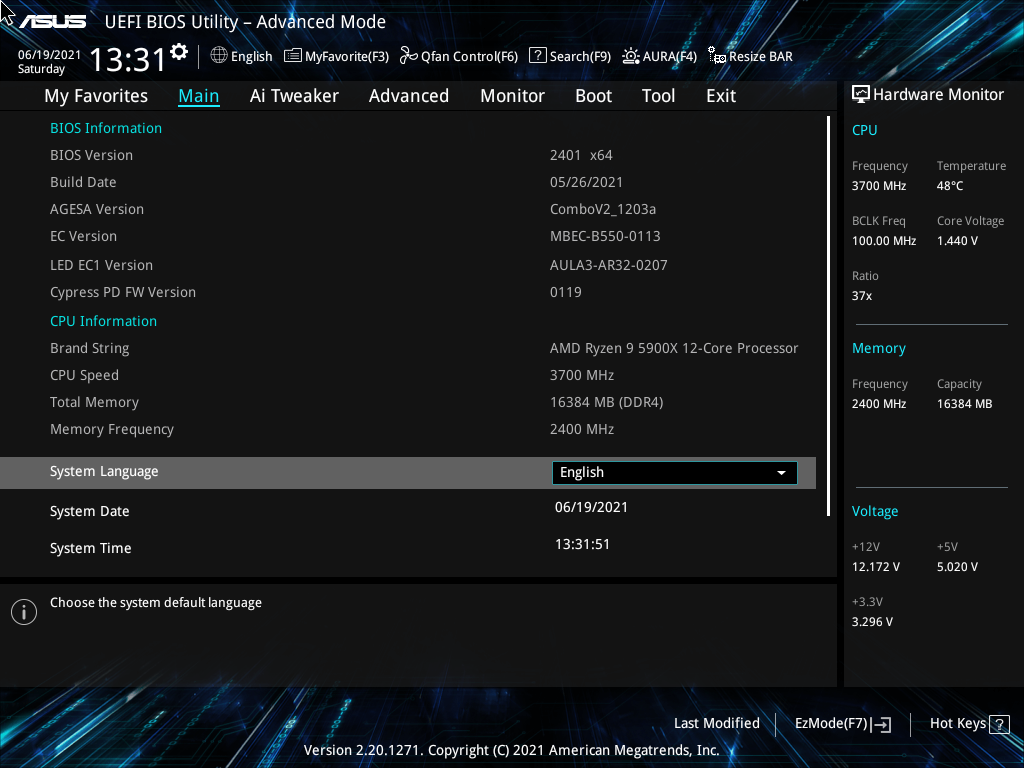
Task: Expand the English language selector arrow
Action: (x=782, y=472)
